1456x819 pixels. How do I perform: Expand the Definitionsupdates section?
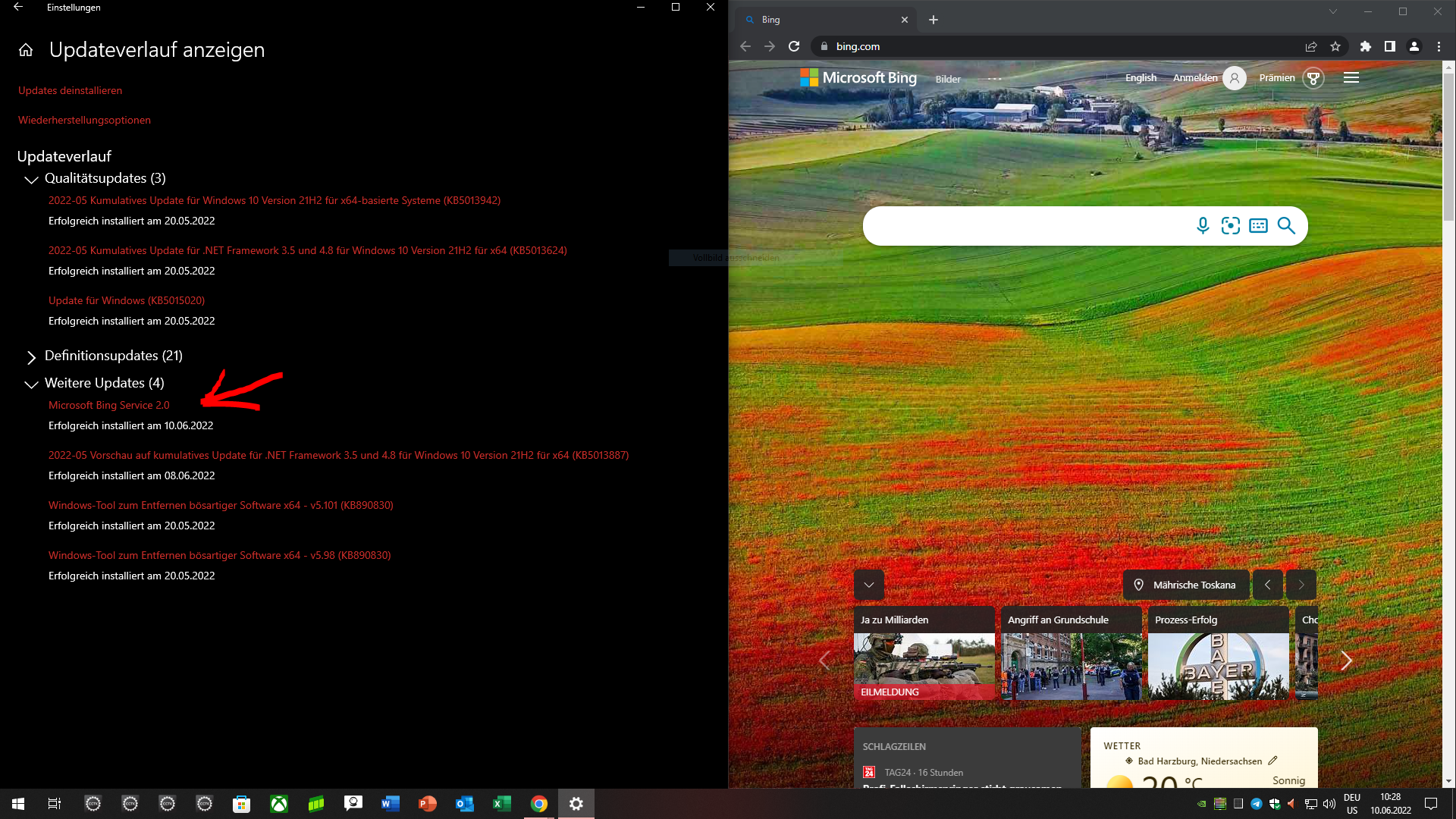coord(31,357)
